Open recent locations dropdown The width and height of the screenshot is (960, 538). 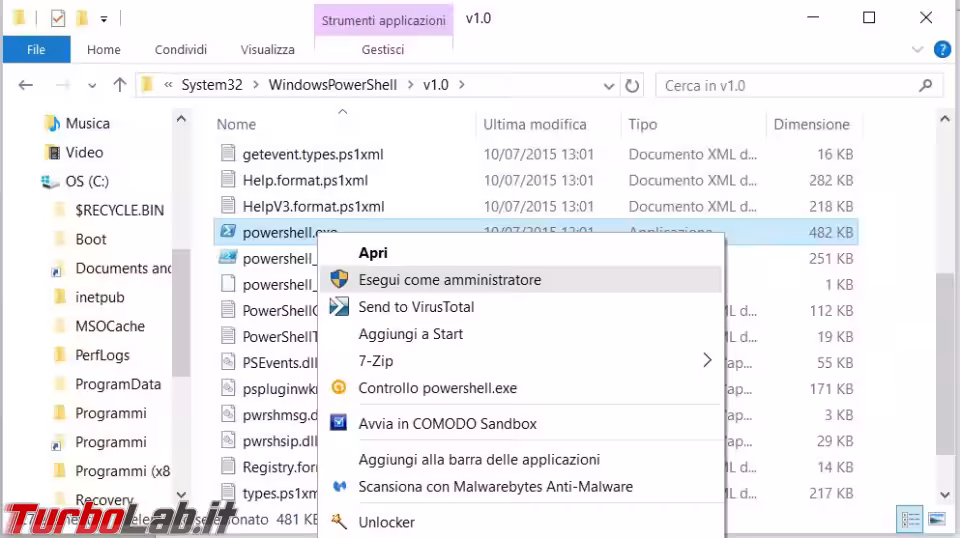coord(92,86)
